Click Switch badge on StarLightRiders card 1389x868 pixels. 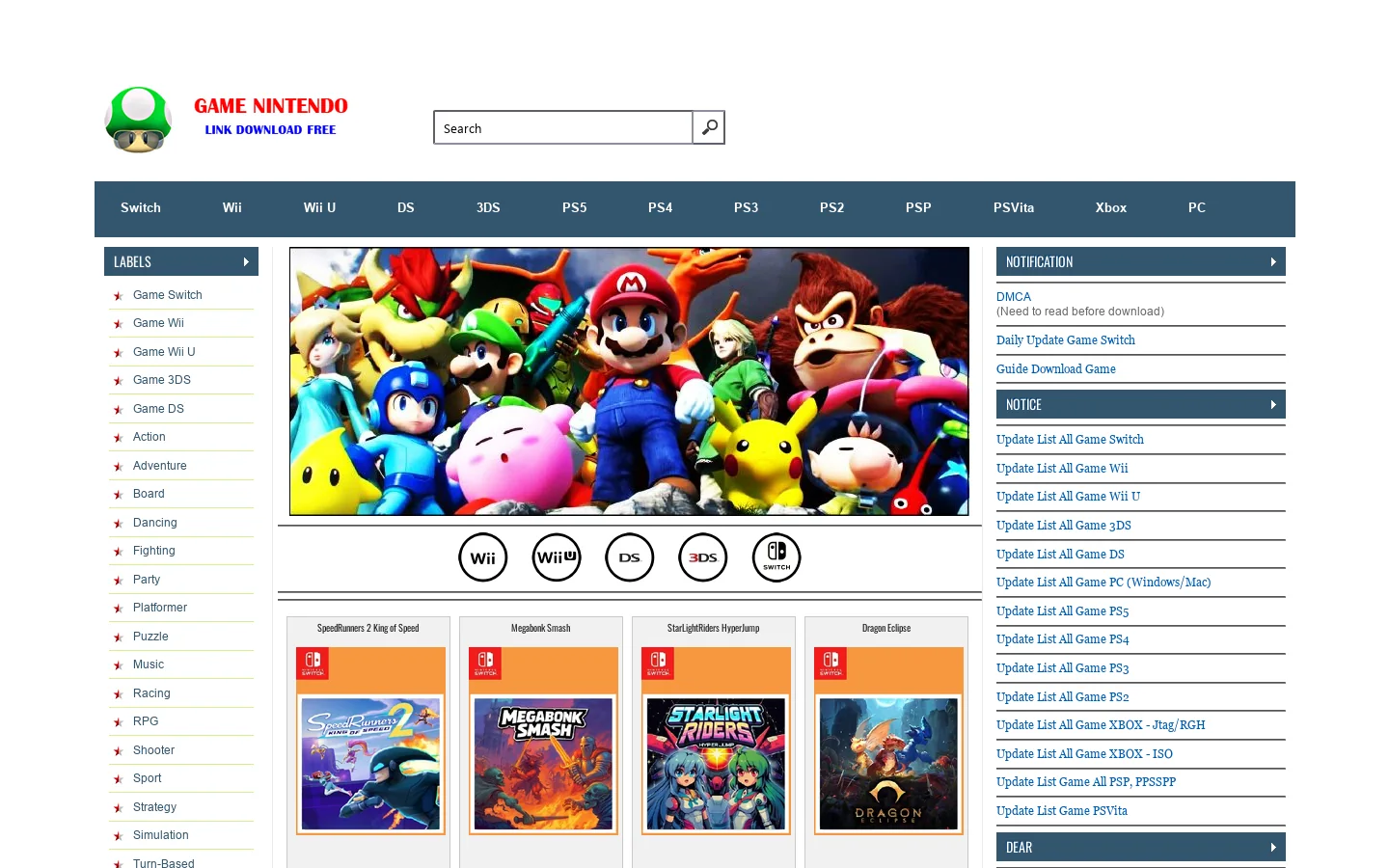(x=658, y=664)
